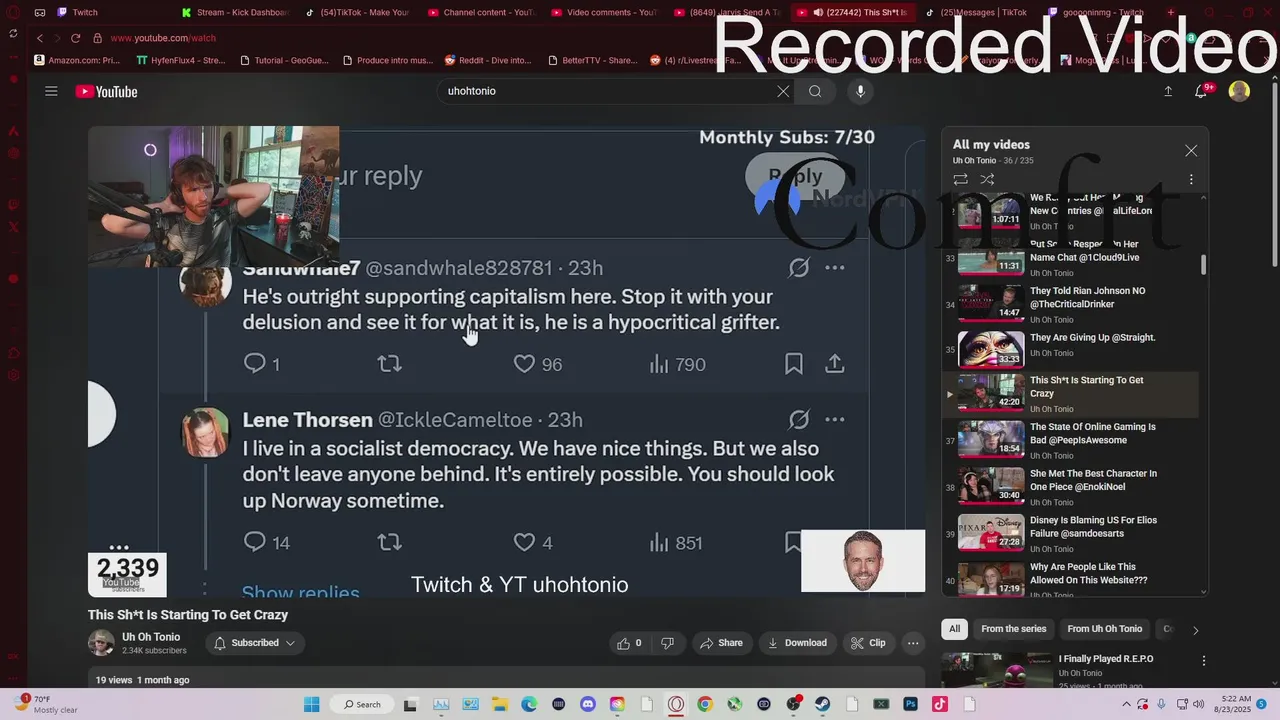
Task: Clear the uhohtonio search text
Action: (x=783, y=91)
